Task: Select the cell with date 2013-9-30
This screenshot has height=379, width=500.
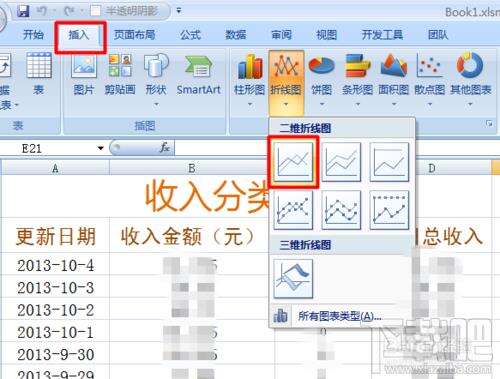Action: pos(55,354)
